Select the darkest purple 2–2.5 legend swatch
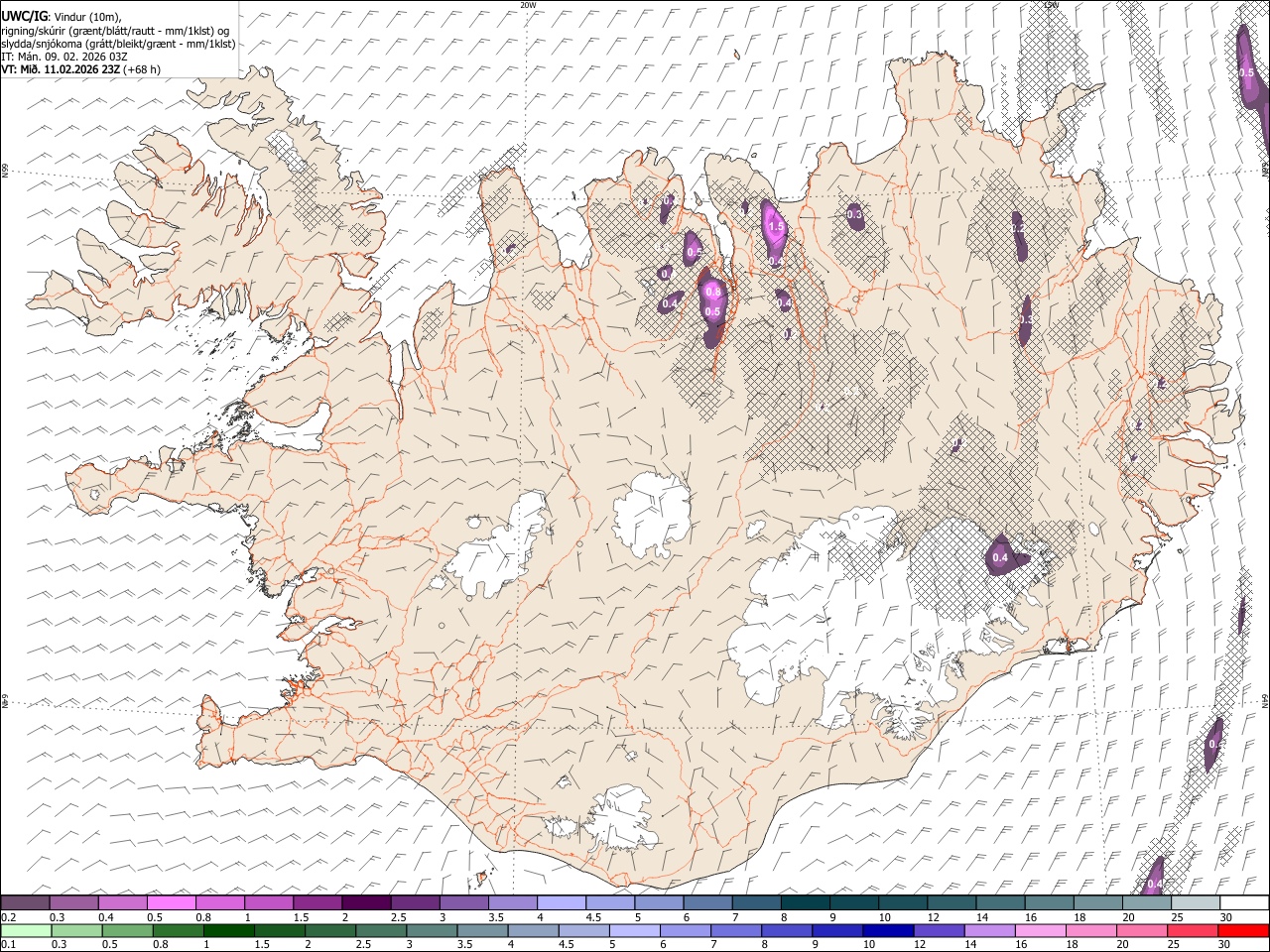 click(366, 902)
